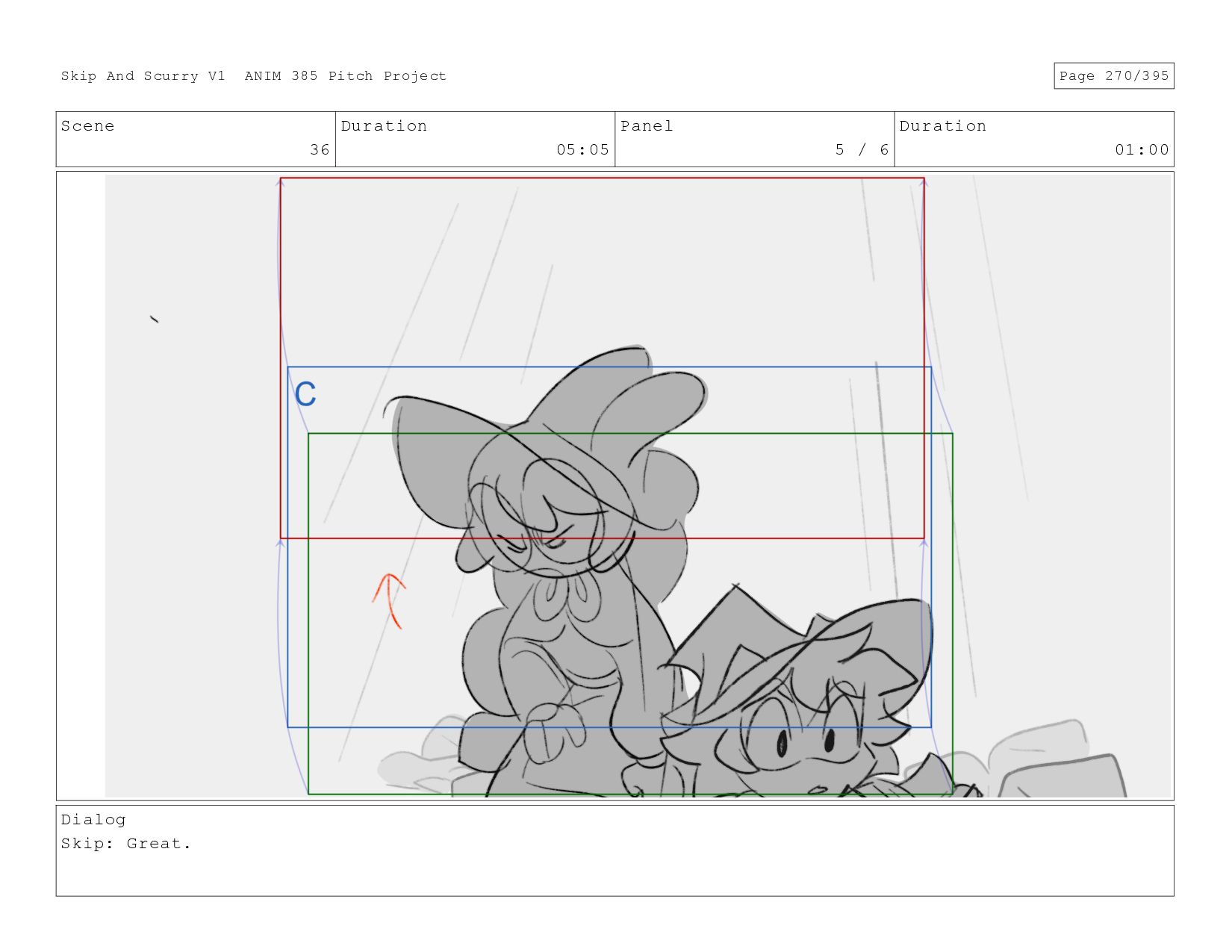The image size is (1232, 952).
Task: Select the 'Page 270/395' page indicator
Action: [1113, 76]
